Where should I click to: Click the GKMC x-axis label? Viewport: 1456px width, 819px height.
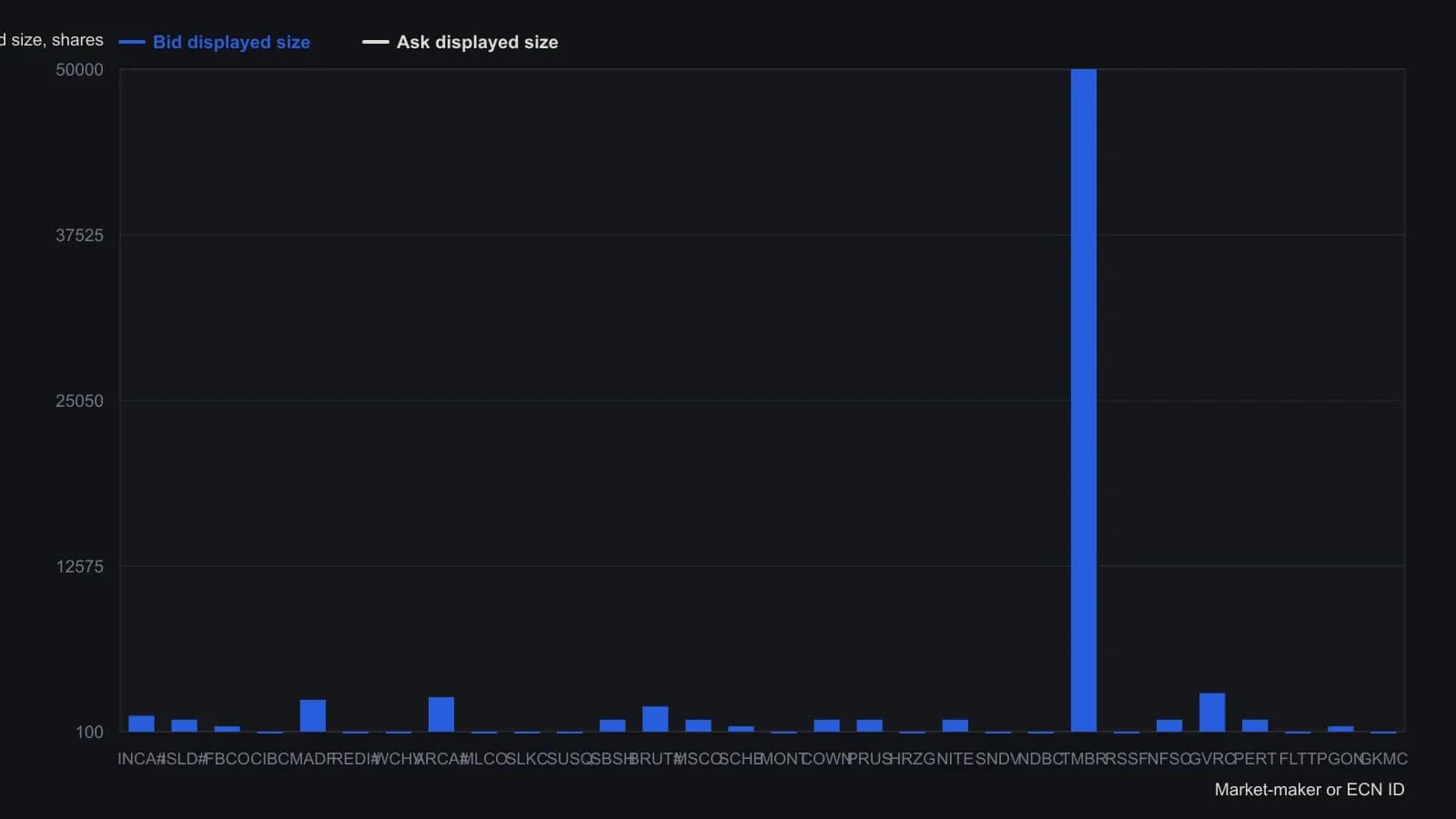(x=1383, y=759)
